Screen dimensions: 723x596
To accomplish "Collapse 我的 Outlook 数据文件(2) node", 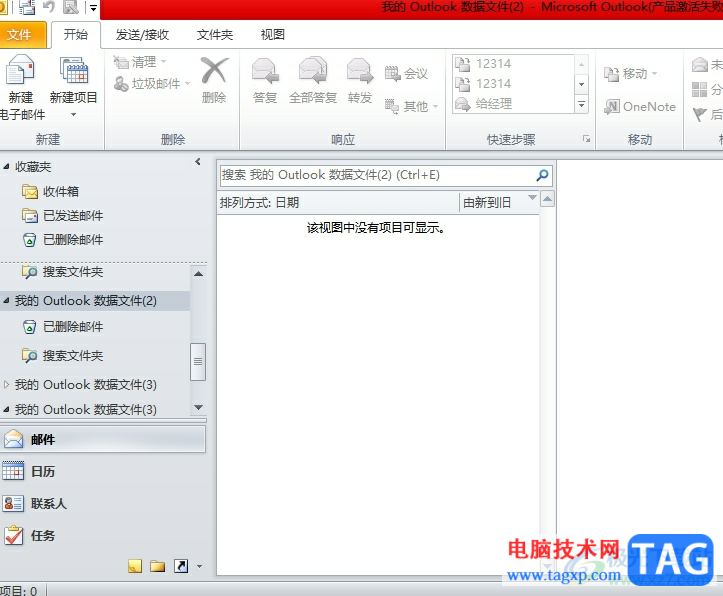I will coord(6,301).
